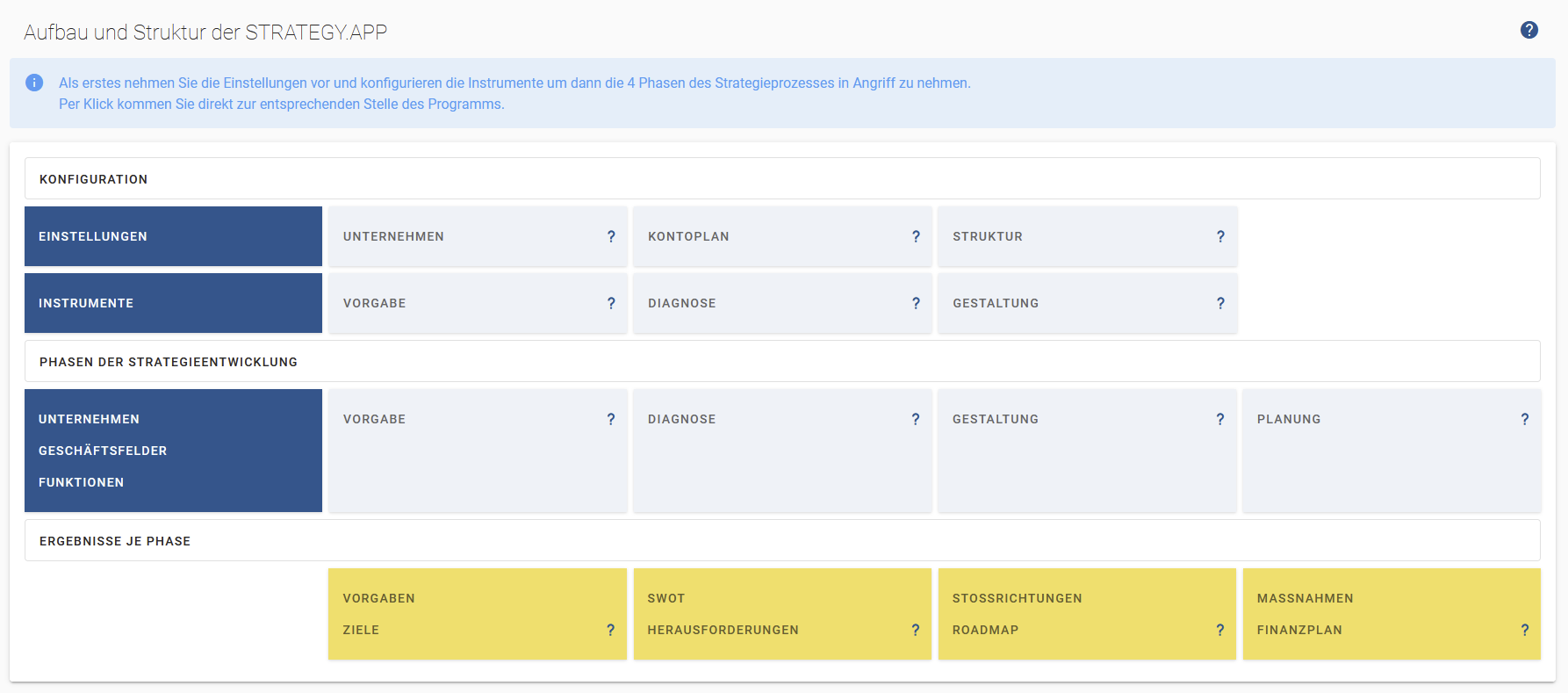Open help on the Massnahmen Finanzplan tile
The image size is (1568, 693).
pyautogui.click(x=1525, y=630)
